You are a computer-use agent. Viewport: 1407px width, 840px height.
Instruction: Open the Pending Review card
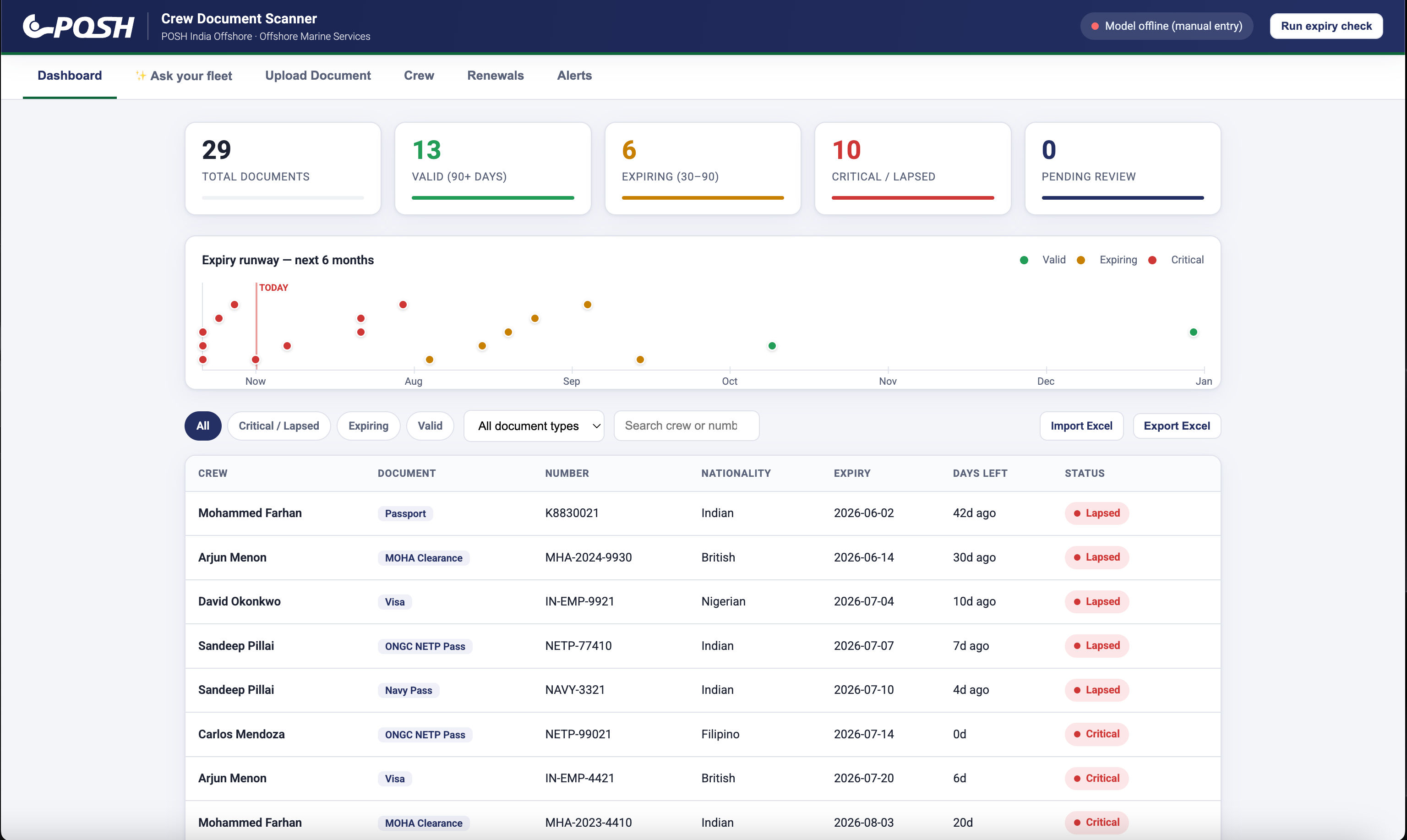tap(1122, 169)
